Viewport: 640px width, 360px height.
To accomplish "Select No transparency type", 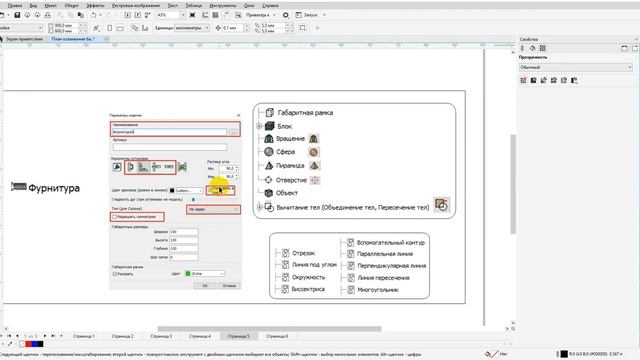I will (523, 80).
